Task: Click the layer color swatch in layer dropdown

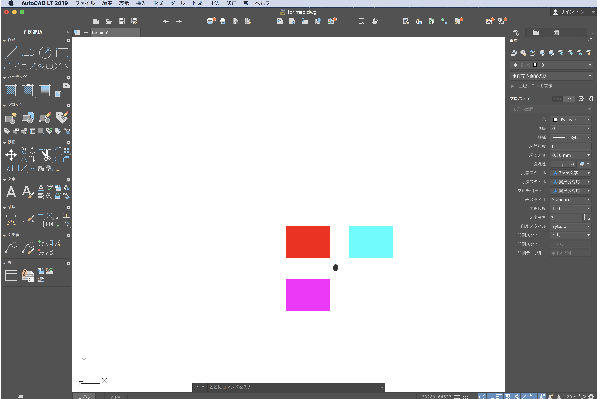Action: [x=535, y=65]
